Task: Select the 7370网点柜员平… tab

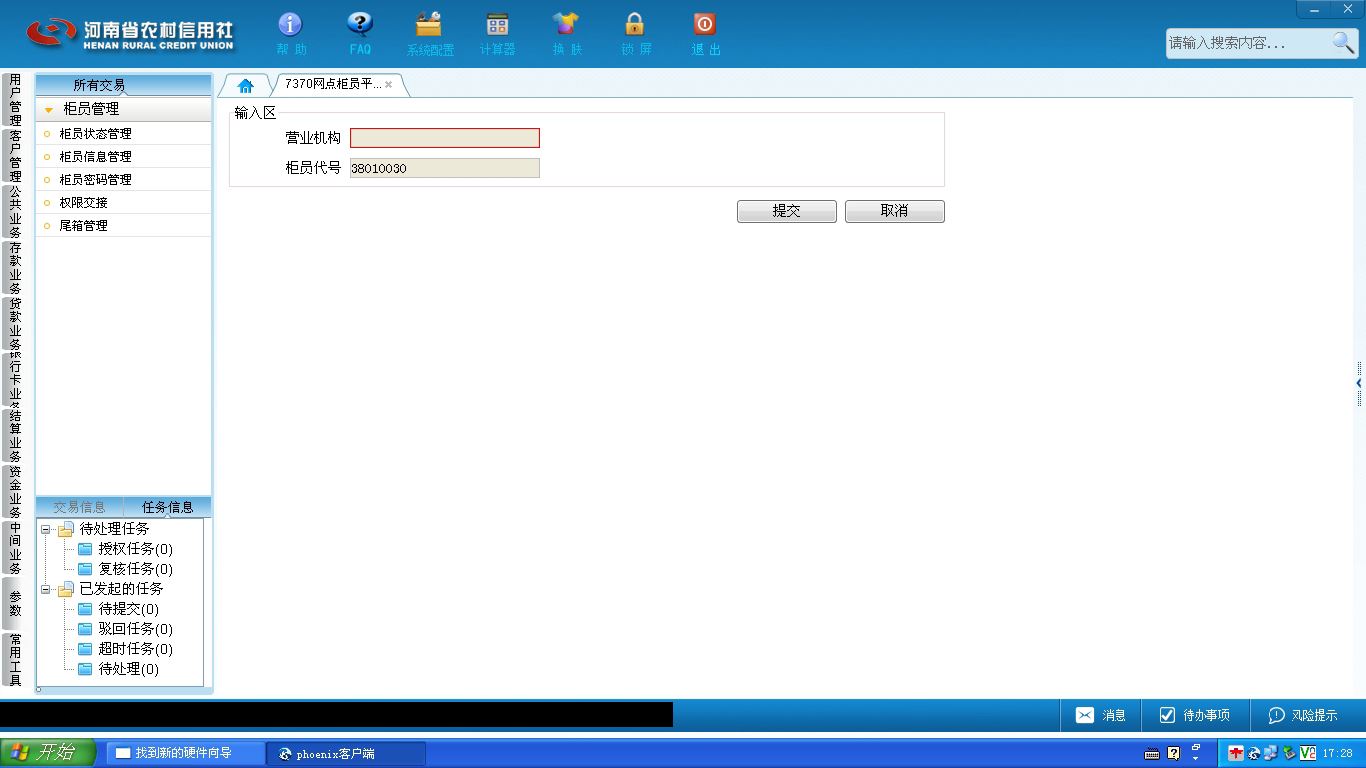Action: [x=332, y=84]
